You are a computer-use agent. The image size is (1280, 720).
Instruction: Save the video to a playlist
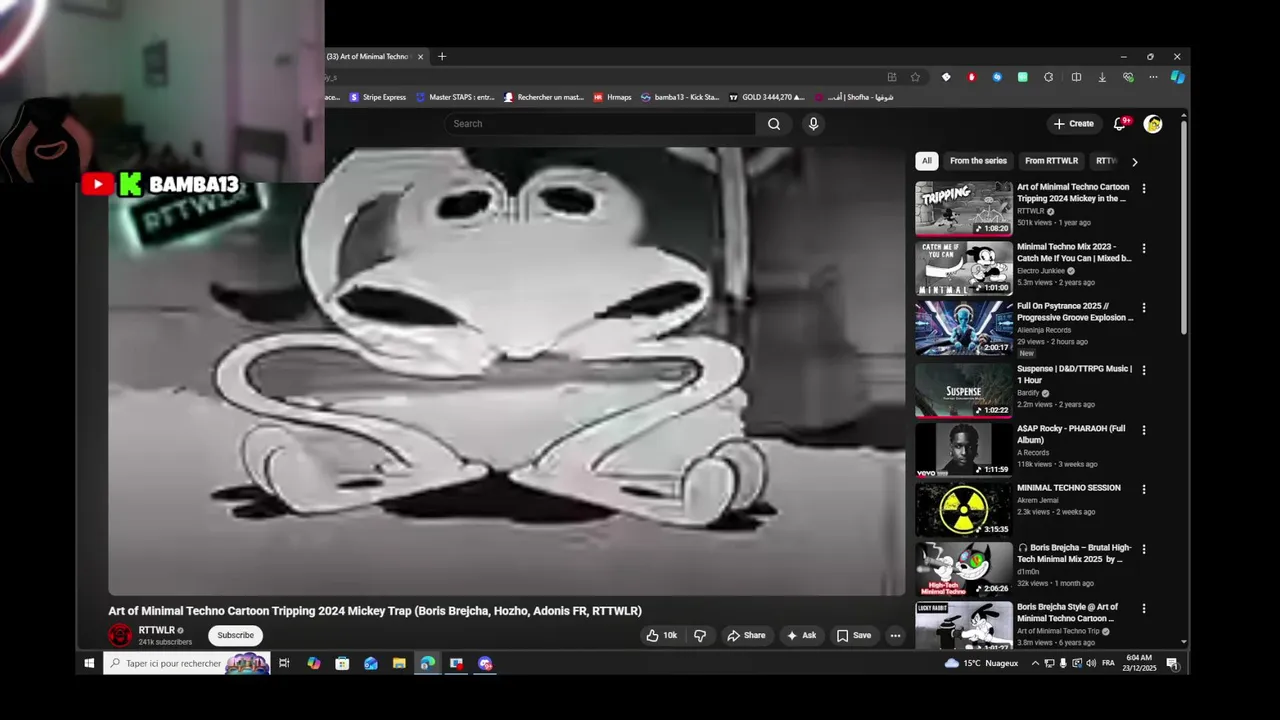tap(854, 635)
